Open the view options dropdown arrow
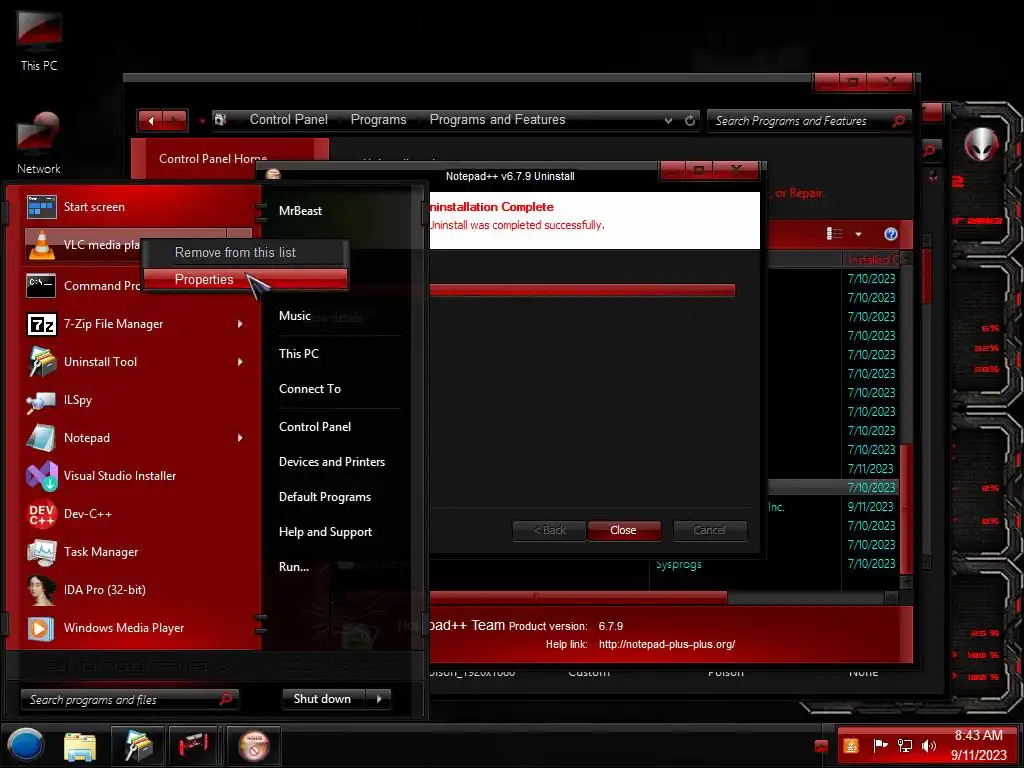This screenshot has width=1024, height=768. (858, 234)
